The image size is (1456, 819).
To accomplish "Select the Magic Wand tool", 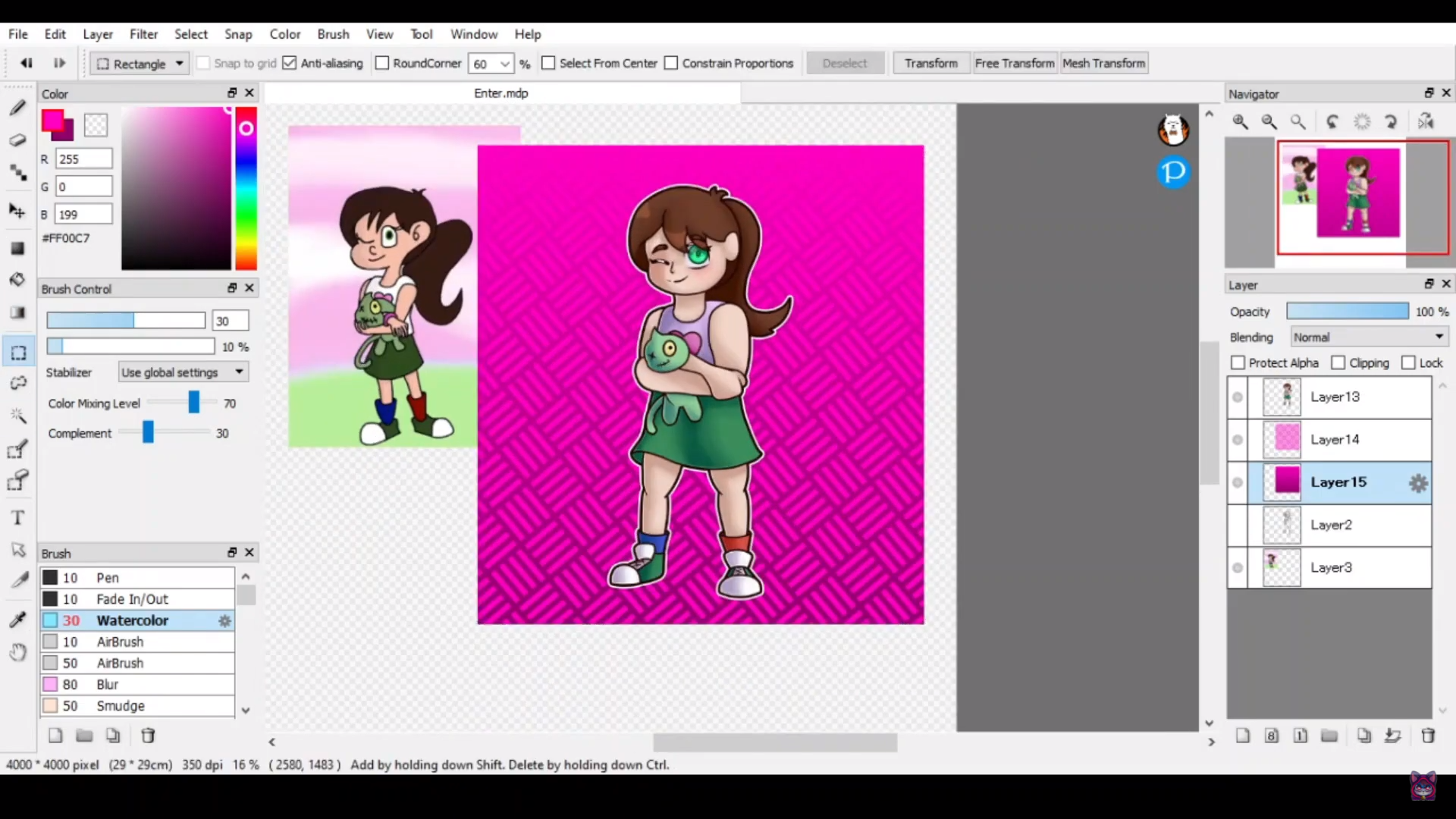I will 17,415.
